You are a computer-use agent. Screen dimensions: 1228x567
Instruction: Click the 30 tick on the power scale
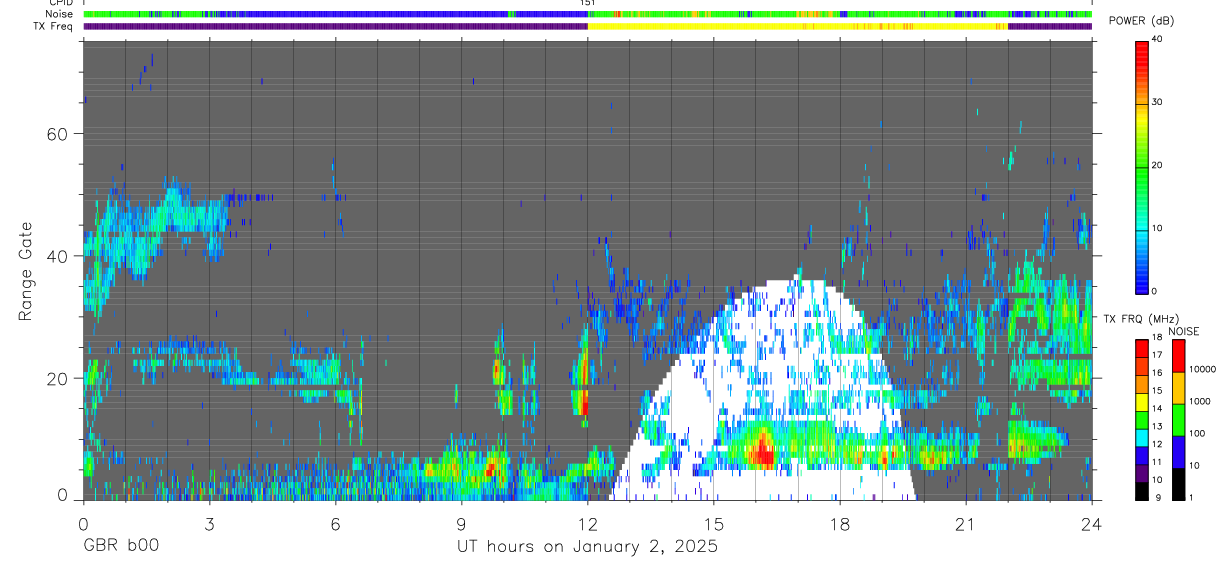pyautogui.click(x=1158, y=102)
